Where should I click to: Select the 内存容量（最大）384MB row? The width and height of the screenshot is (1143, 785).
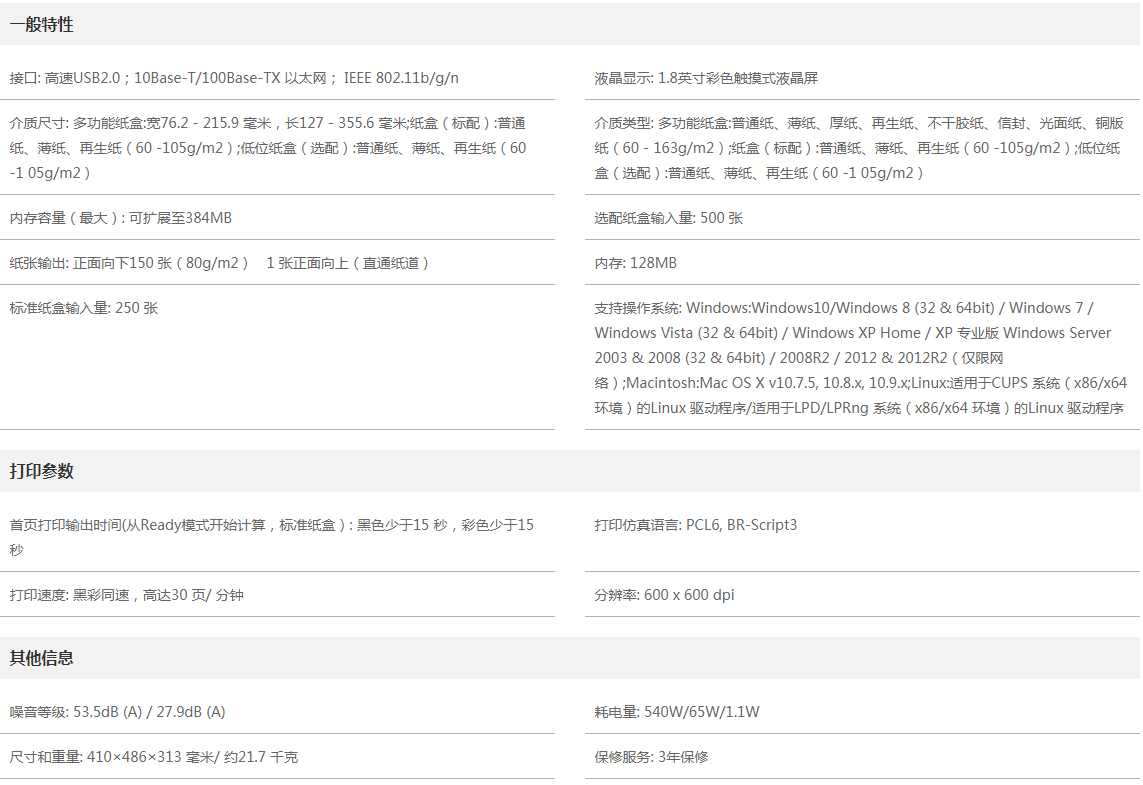121,218
